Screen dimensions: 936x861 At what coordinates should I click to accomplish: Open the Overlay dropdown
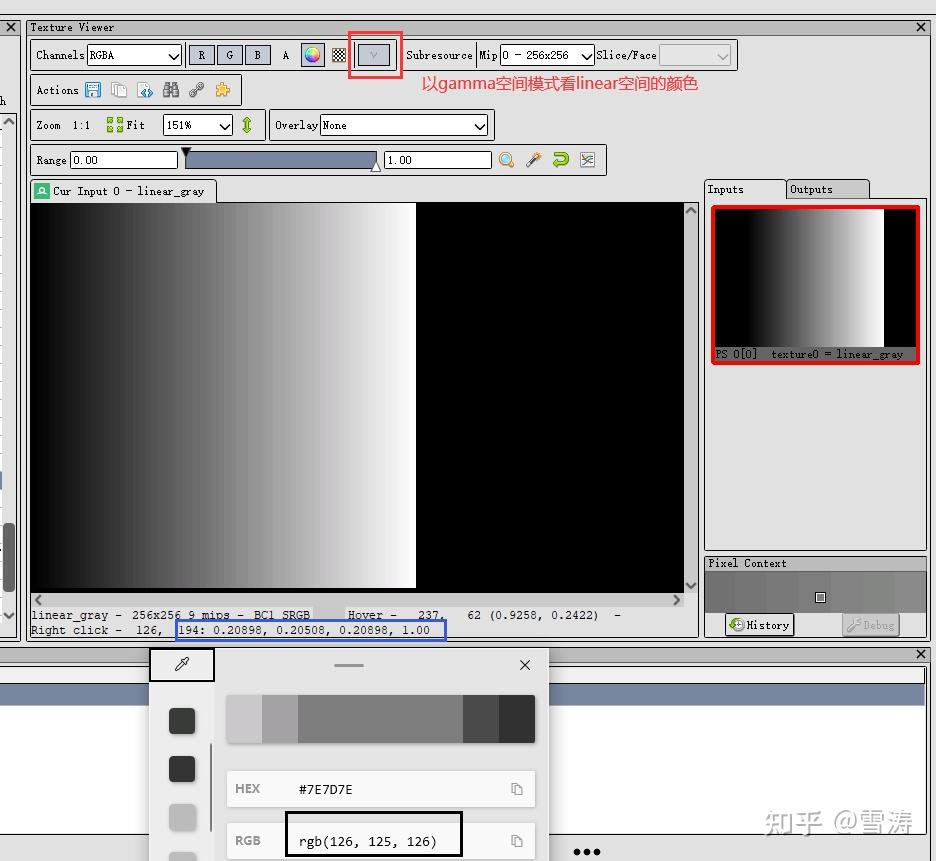pos(404,125)
